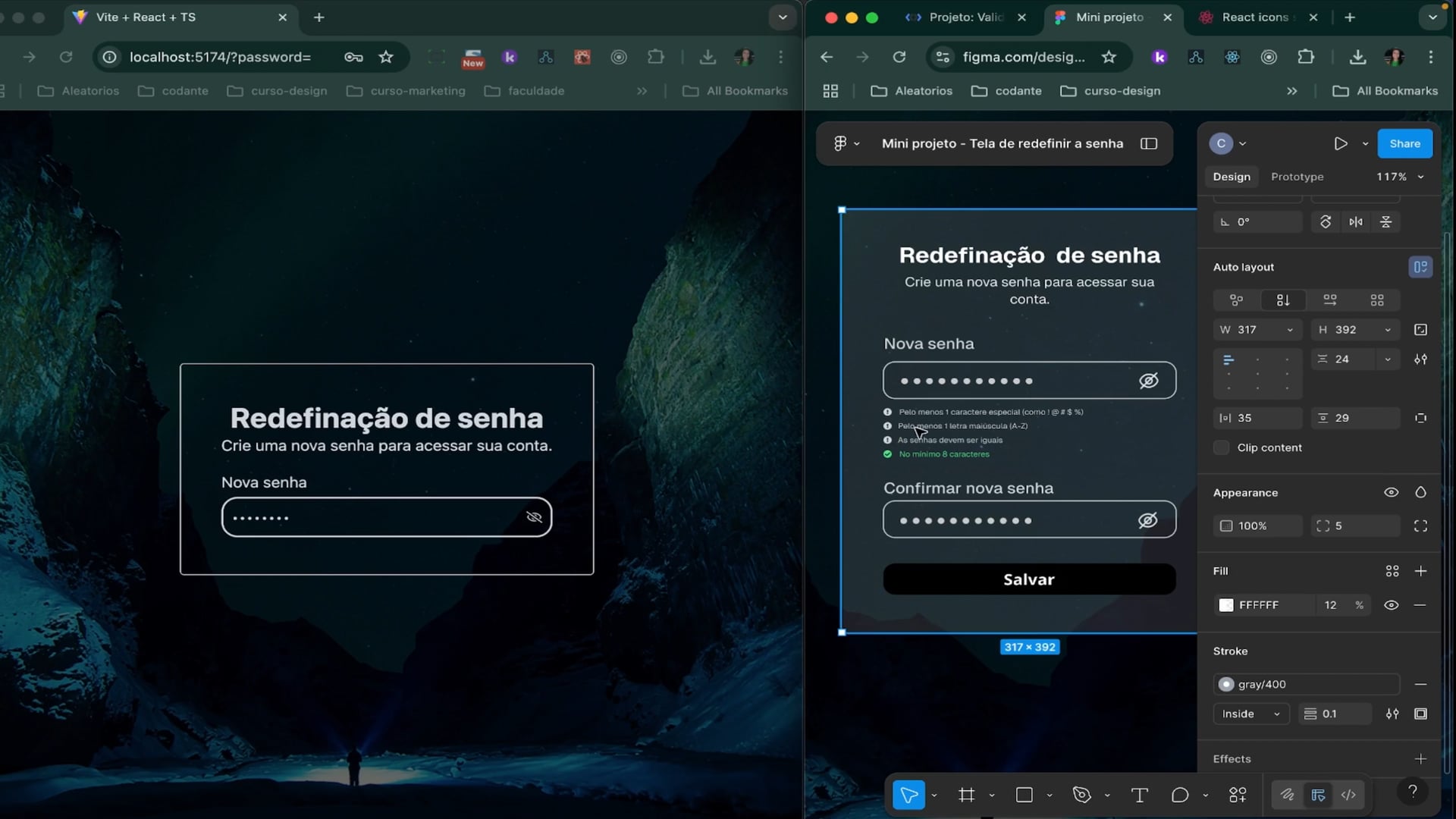Click the Dev Mode code icon
The height and width of the screenshot is (819, 1456).
1348,795
